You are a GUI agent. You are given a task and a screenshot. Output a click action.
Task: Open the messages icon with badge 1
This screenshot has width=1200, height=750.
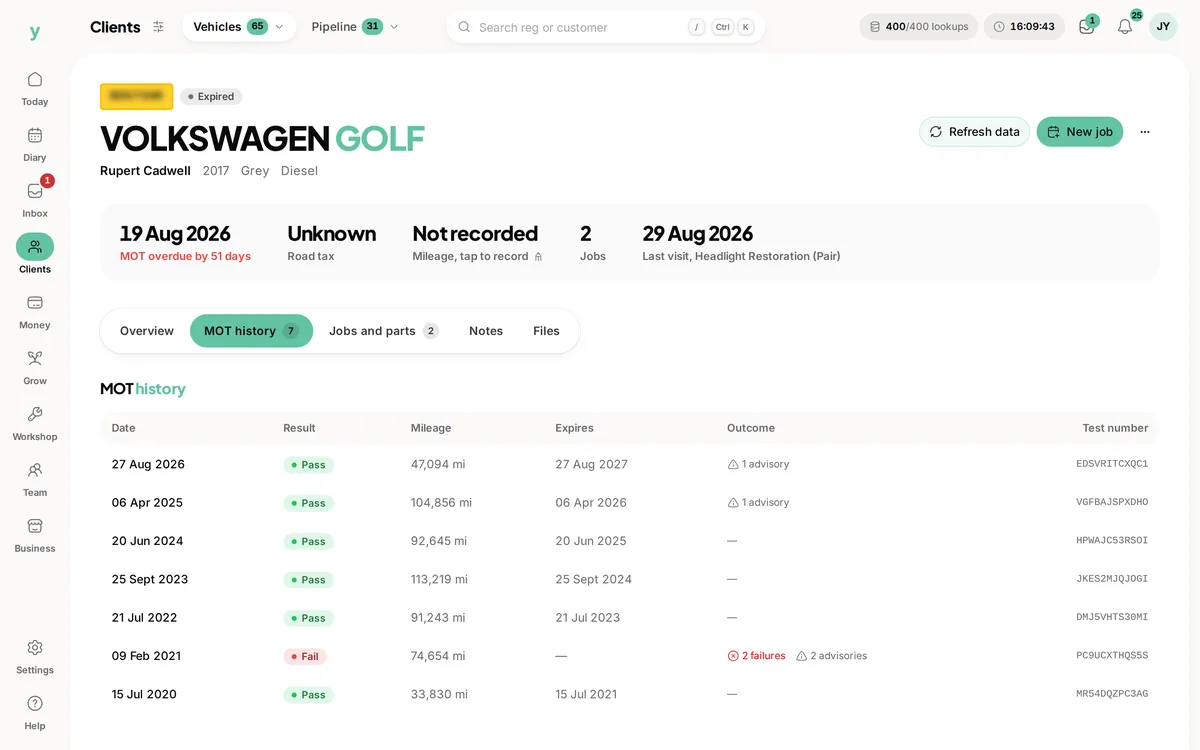[1087, 27]
